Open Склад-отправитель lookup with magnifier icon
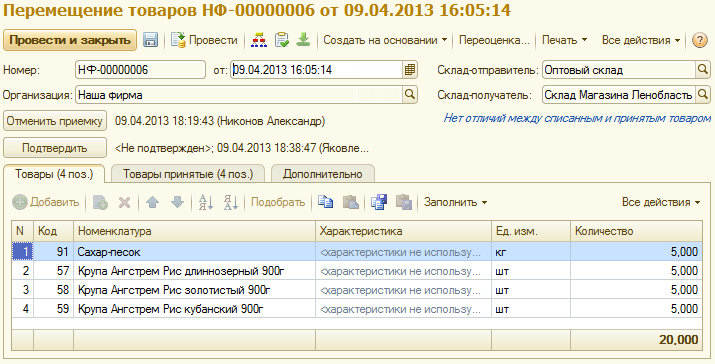 click(703, 70)
